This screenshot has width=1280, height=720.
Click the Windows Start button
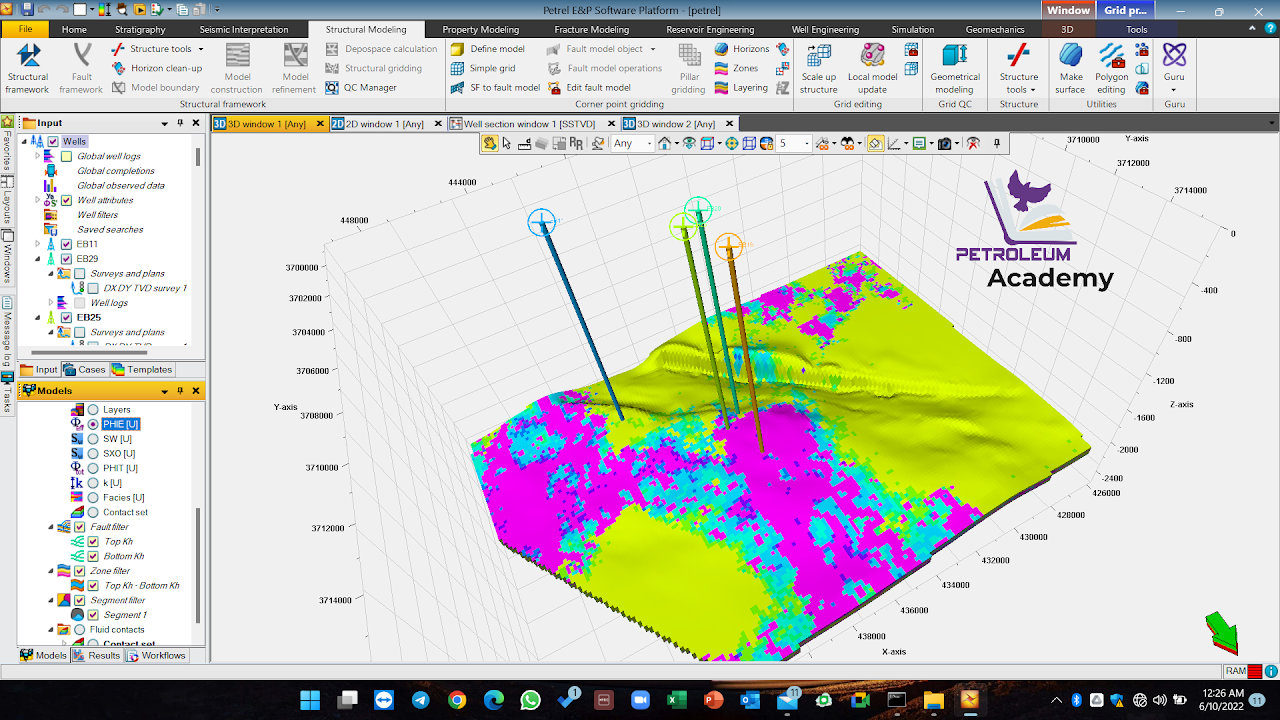310,699
